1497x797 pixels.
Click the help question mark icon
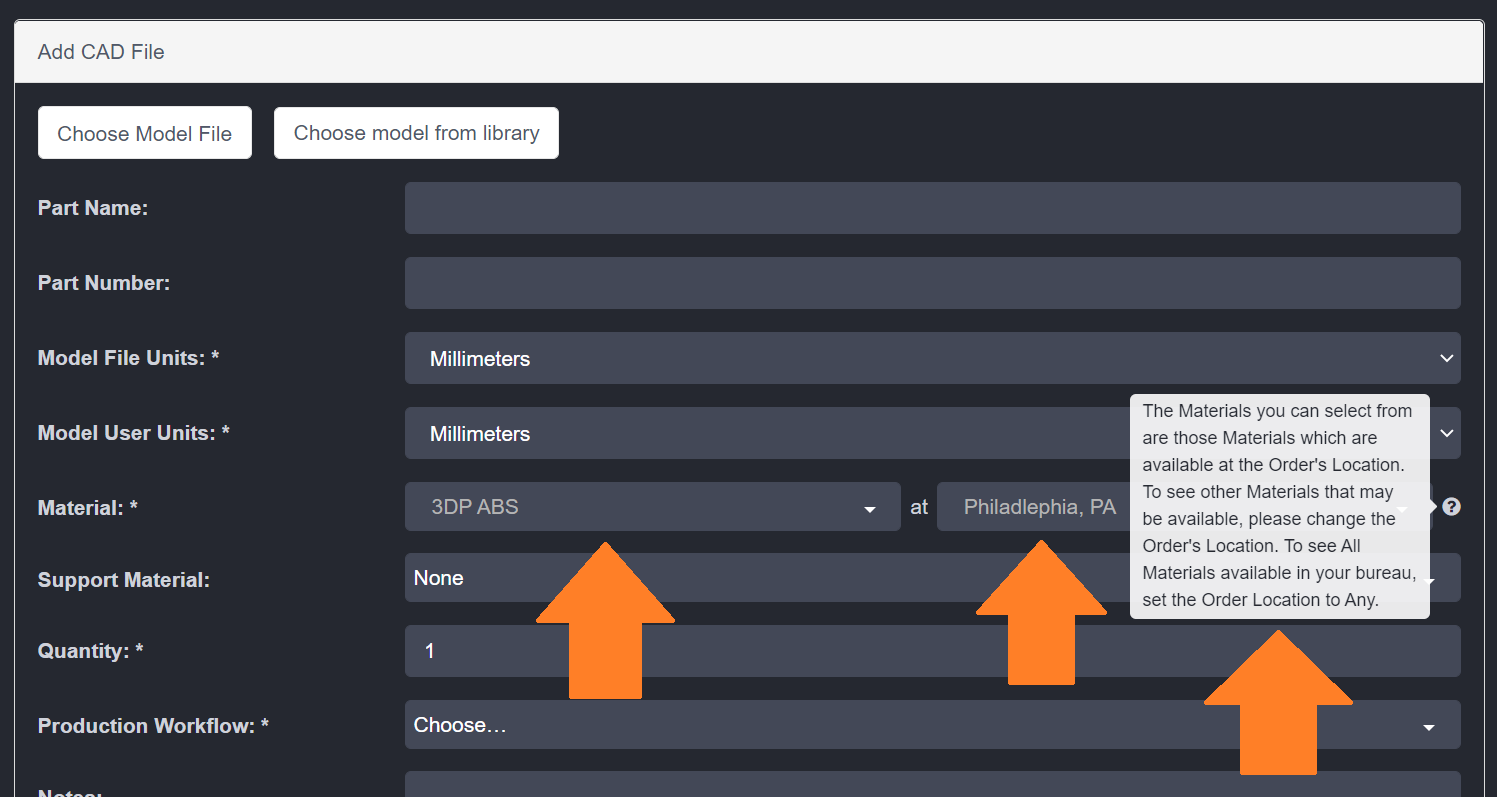tap(1451, 507)
